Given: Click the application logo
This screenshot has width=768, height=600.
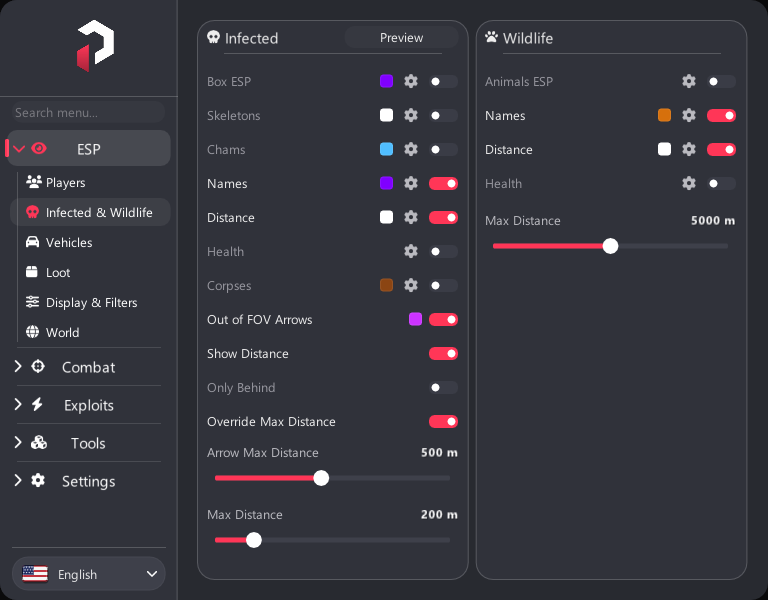Looking at the screenshot, I should tap(96, 46).
